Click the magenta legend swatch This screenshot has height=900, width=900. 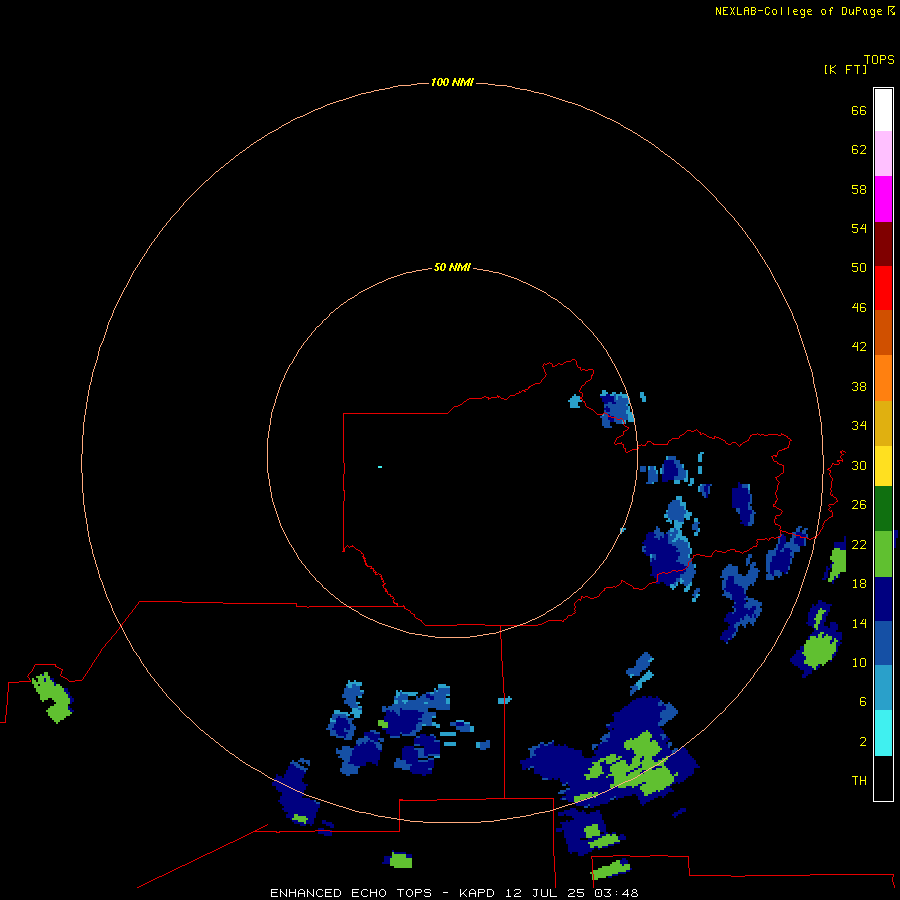[883, 199]
